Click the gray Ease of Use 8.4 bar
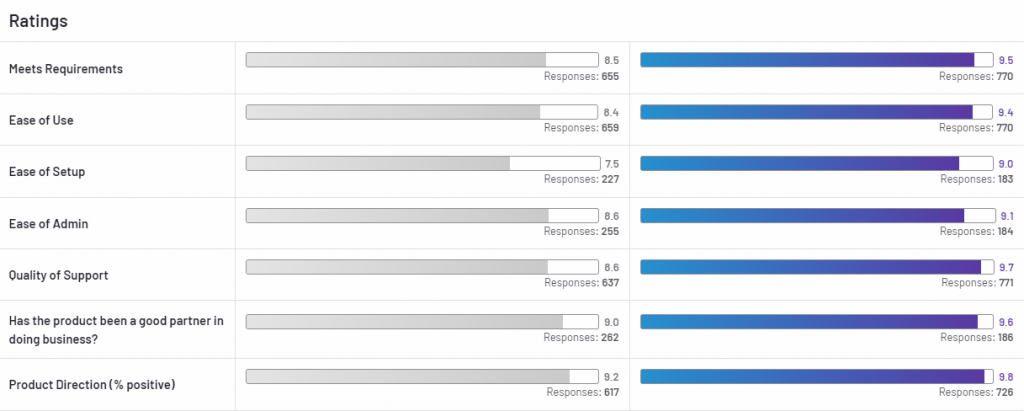The width and height of the screenshot is (1024, 411). click(421, 112)
